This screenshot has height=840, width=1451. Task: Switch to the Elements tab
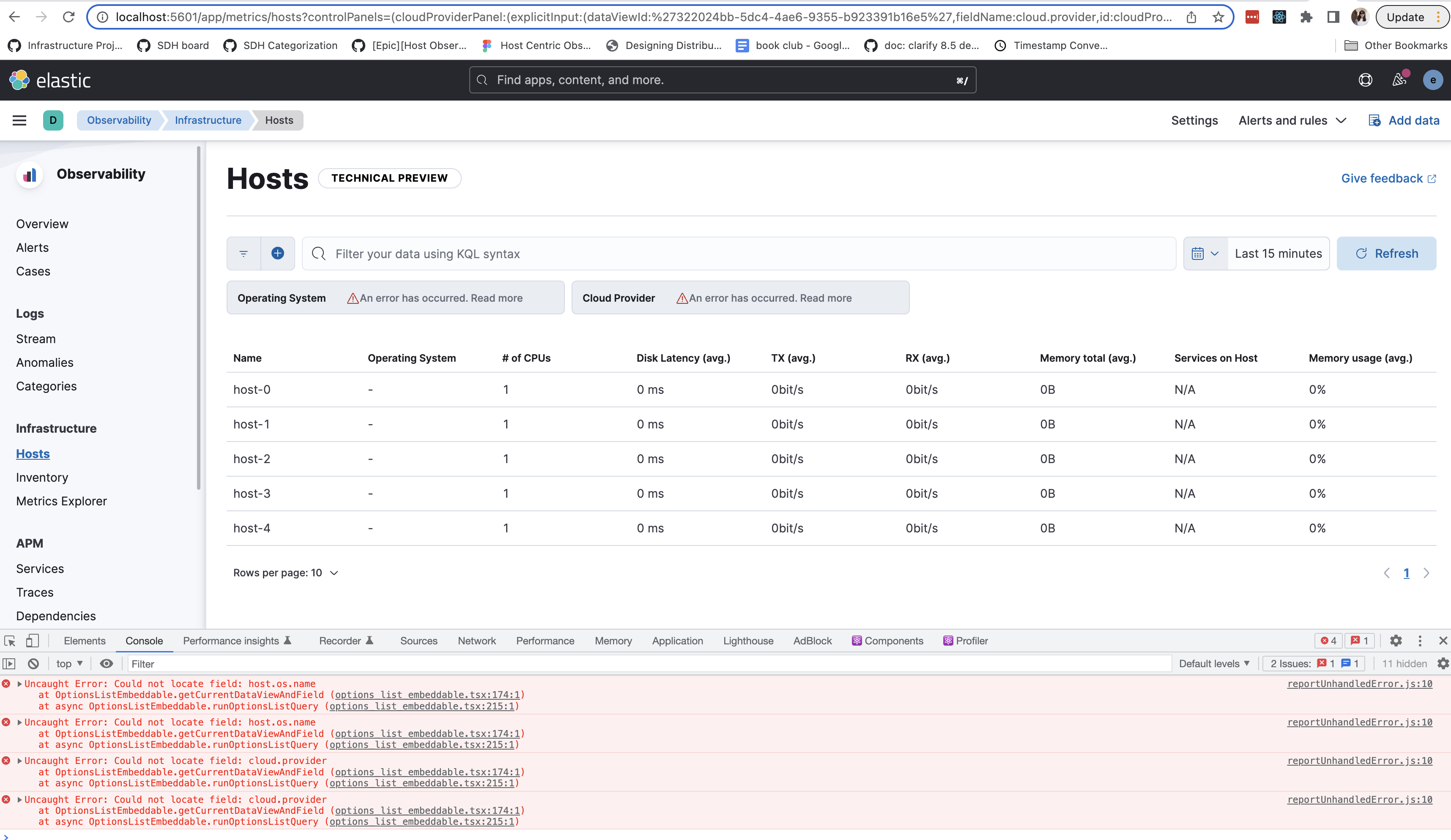85,641
